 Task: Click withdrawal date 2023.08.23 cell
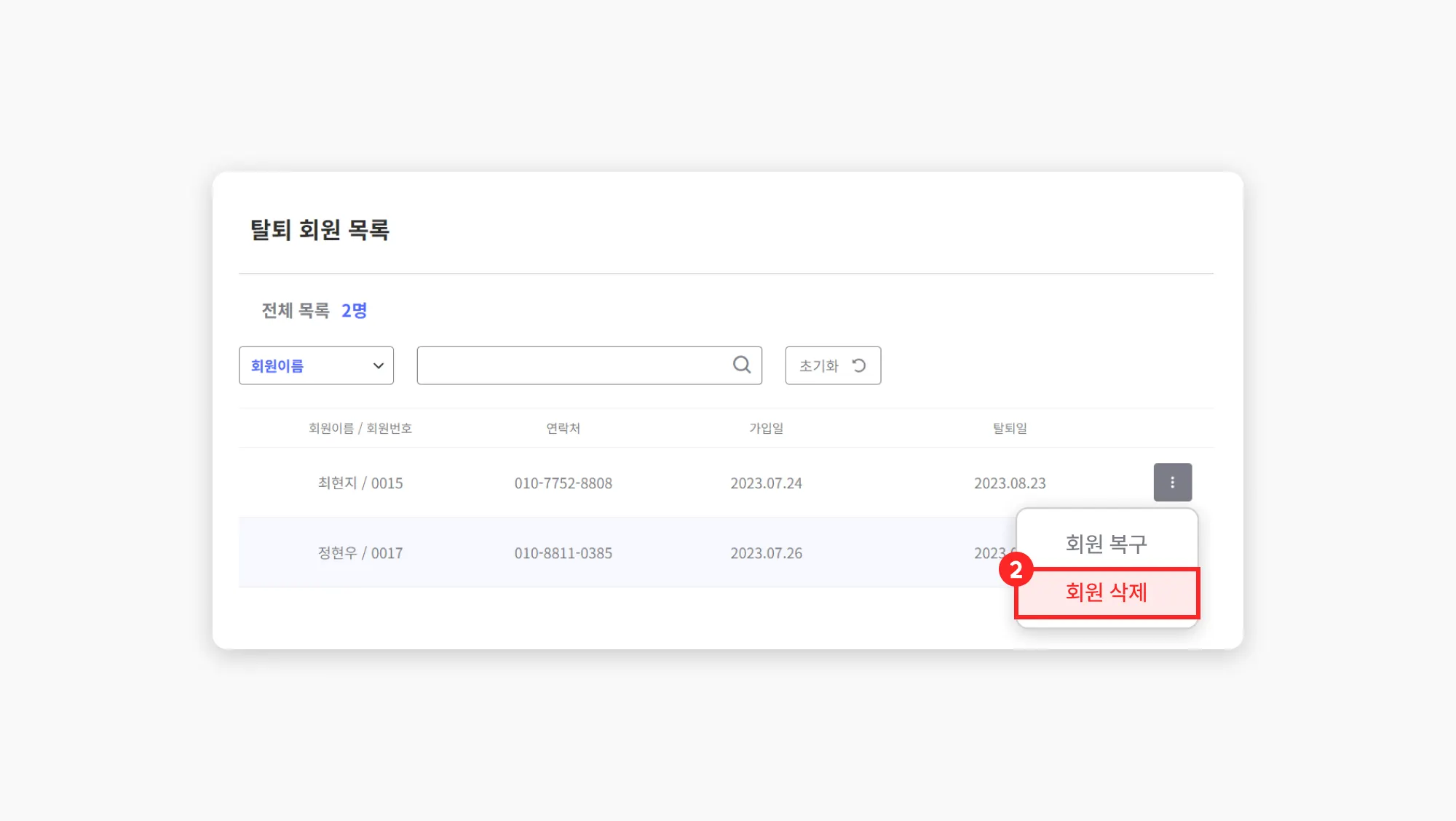point(1009,483)
